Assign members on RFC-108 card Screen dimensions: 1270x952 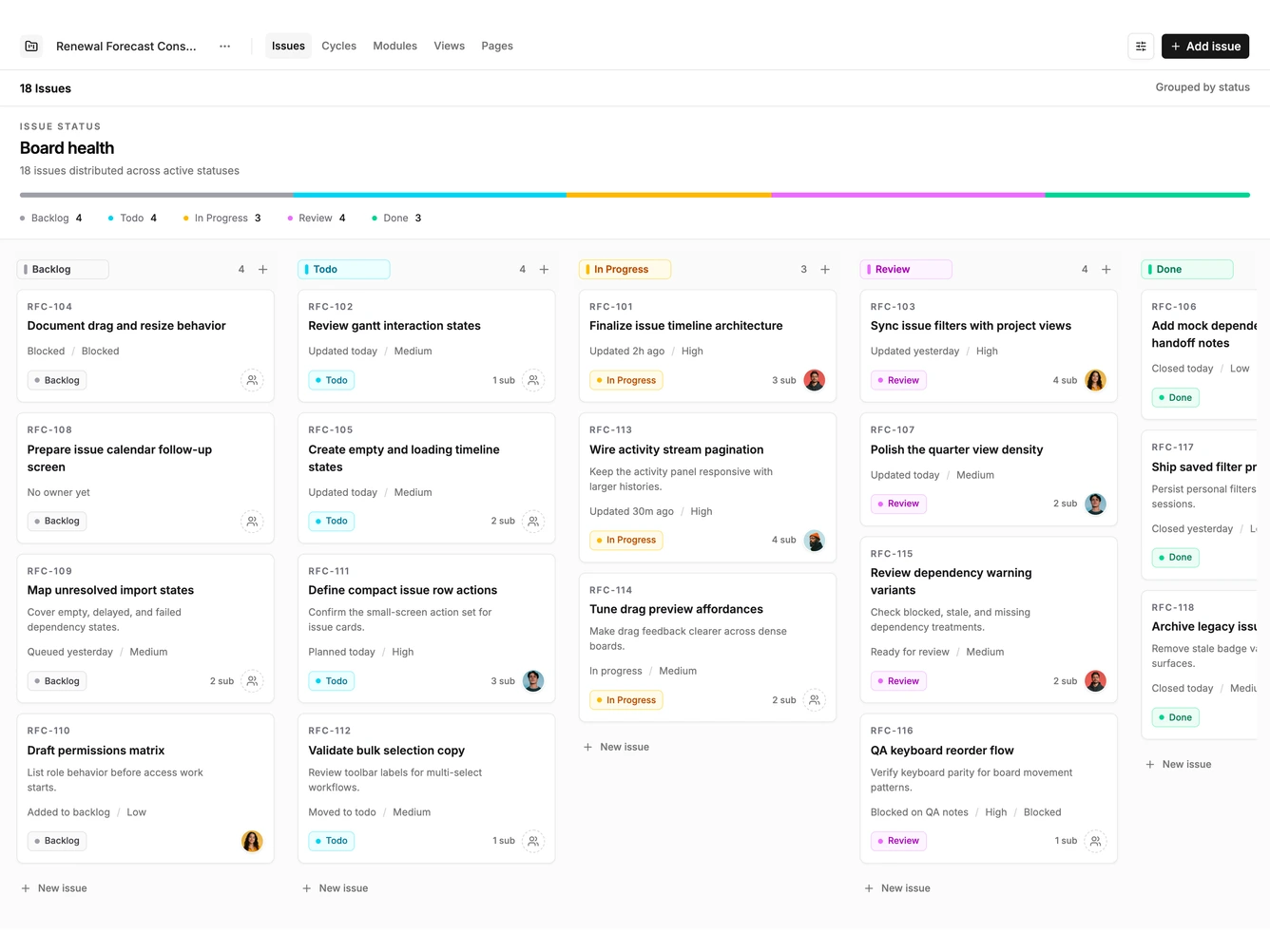click(252, 521)
